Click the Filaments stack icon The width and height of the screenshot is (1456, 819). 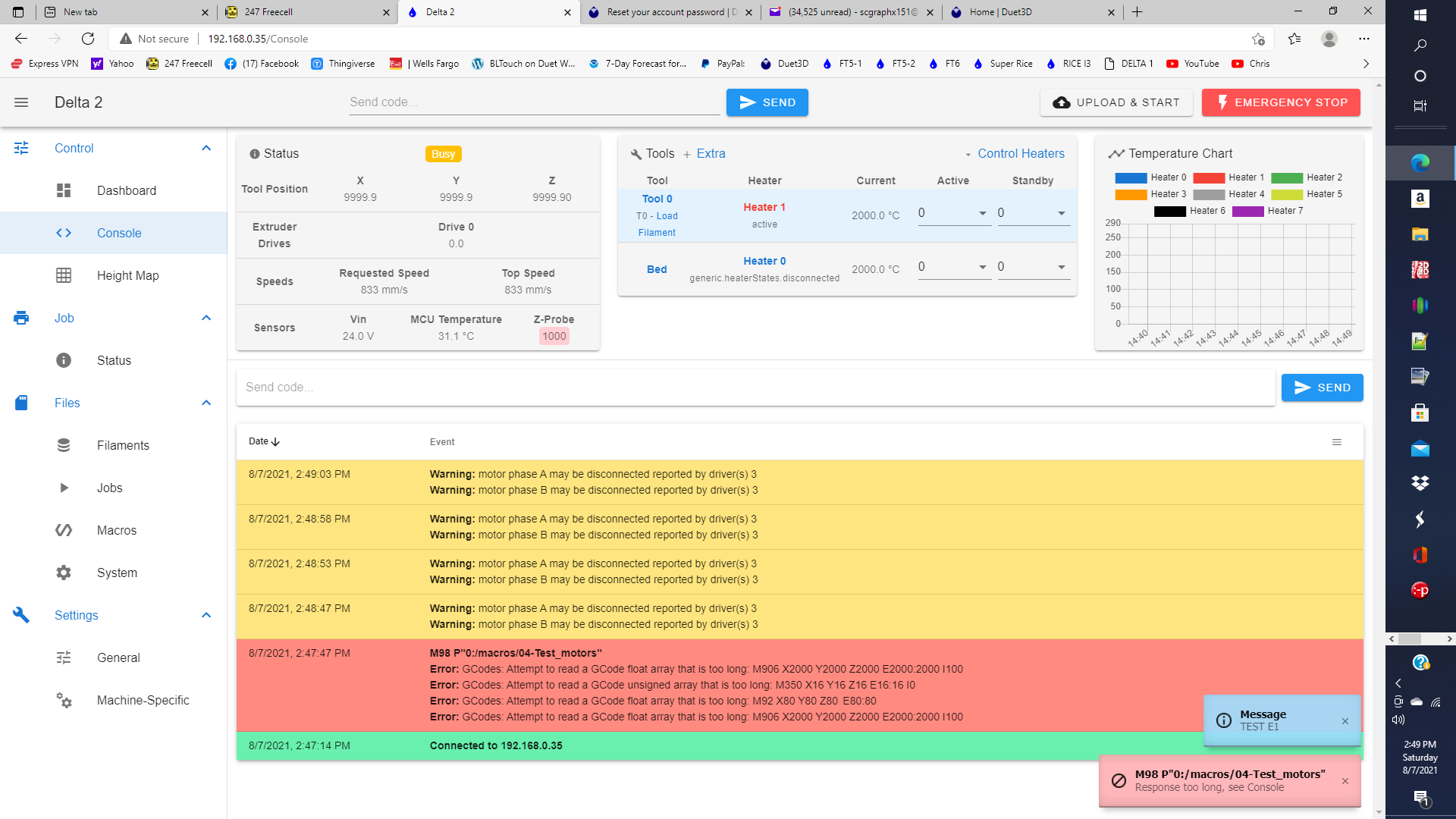coord(64,445)
